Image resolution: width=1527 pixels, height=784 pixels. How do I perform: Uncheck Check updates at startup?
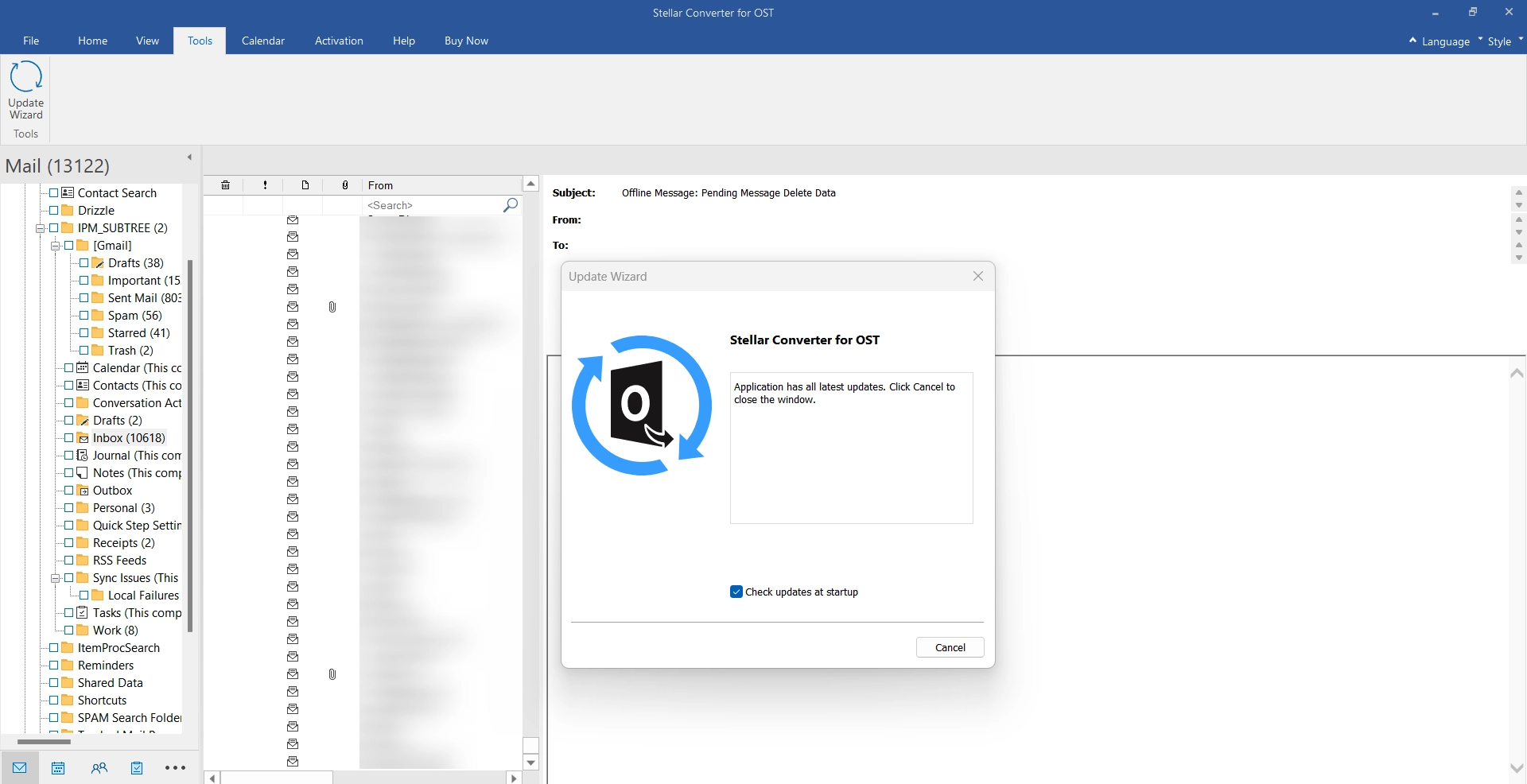pyautogui.click(x=736, y=592)
